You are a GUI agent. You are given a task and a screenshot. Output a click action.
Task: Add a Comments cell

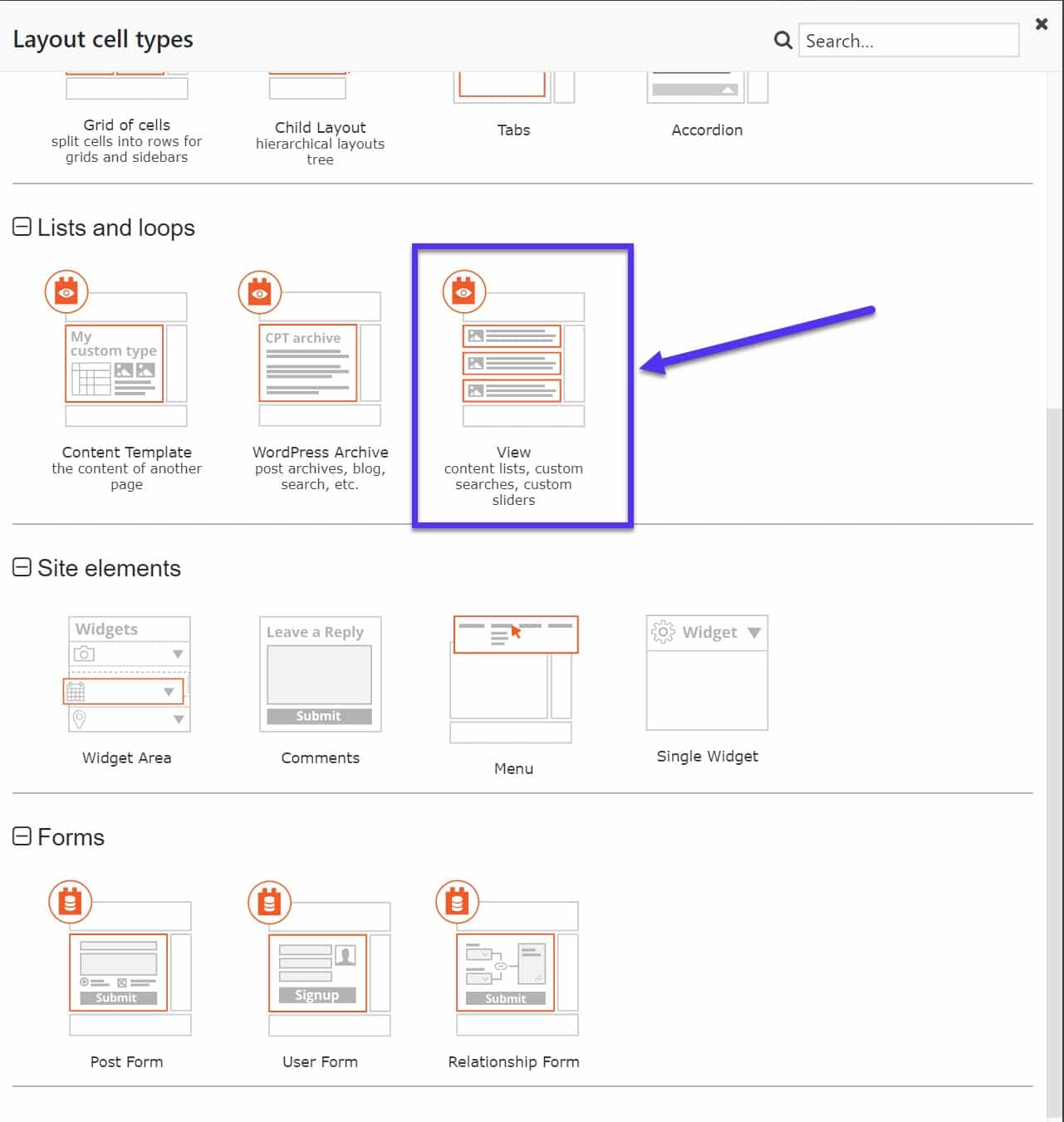(x=320, y=674)
